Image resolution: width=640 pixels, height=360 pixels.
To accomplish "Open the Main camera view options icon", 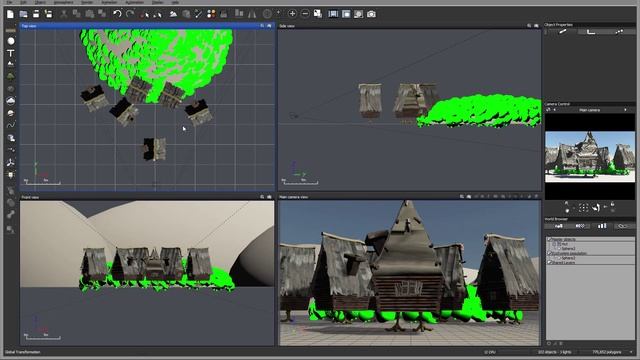I will [462, 196].
